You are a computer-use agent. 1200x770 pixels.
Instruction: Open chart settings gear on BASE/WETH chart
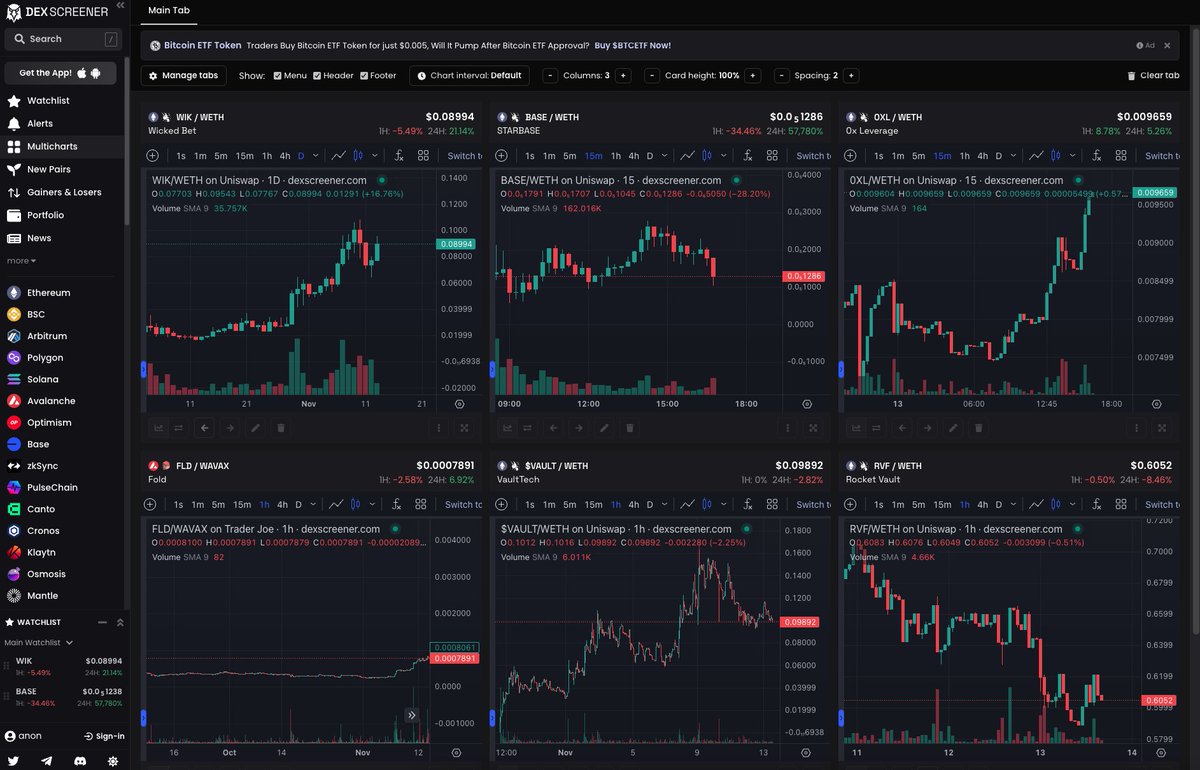(808, 404)
